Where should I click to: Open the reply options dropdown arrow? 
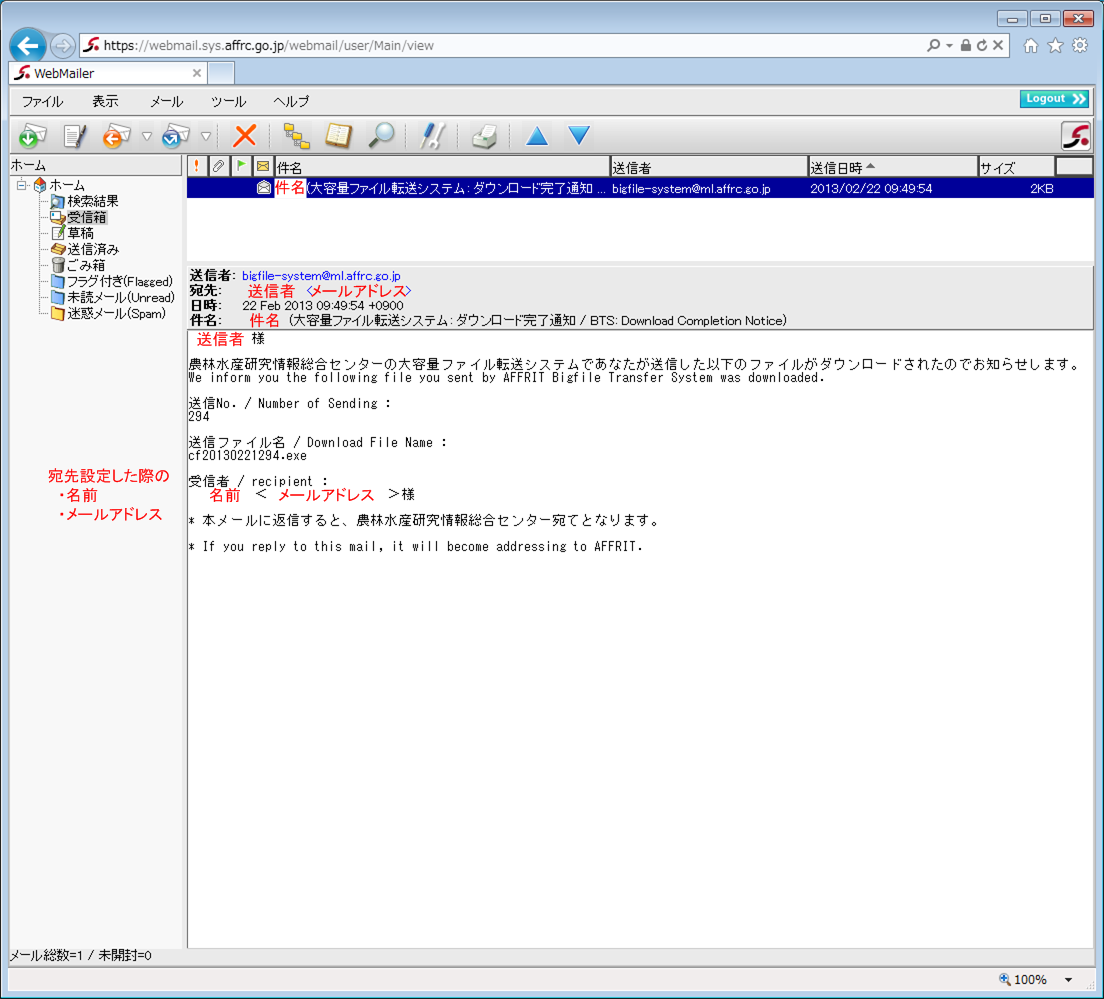pos(146,136)
